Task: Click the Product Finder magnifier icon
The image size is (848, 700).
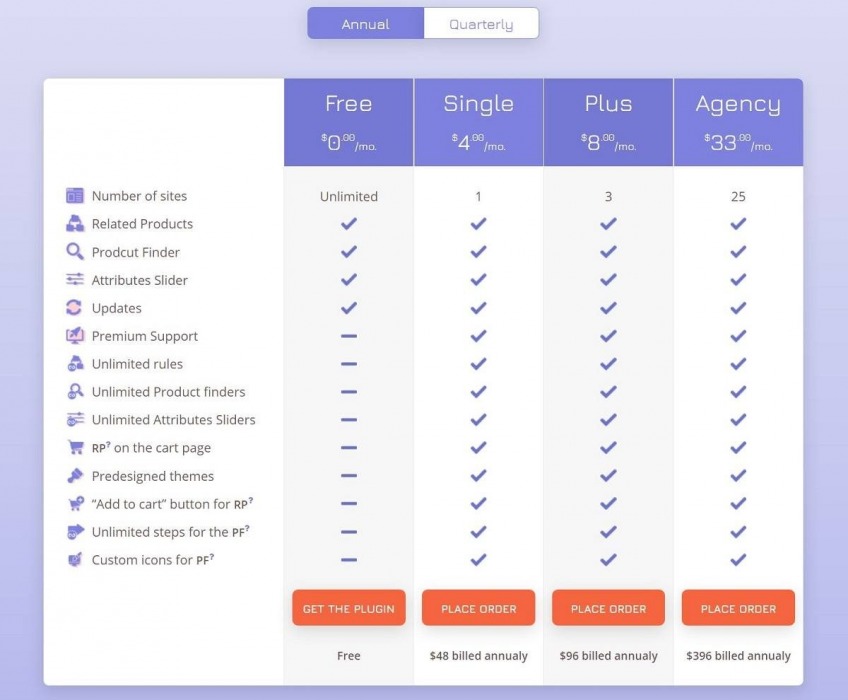Action: [75, 252]
